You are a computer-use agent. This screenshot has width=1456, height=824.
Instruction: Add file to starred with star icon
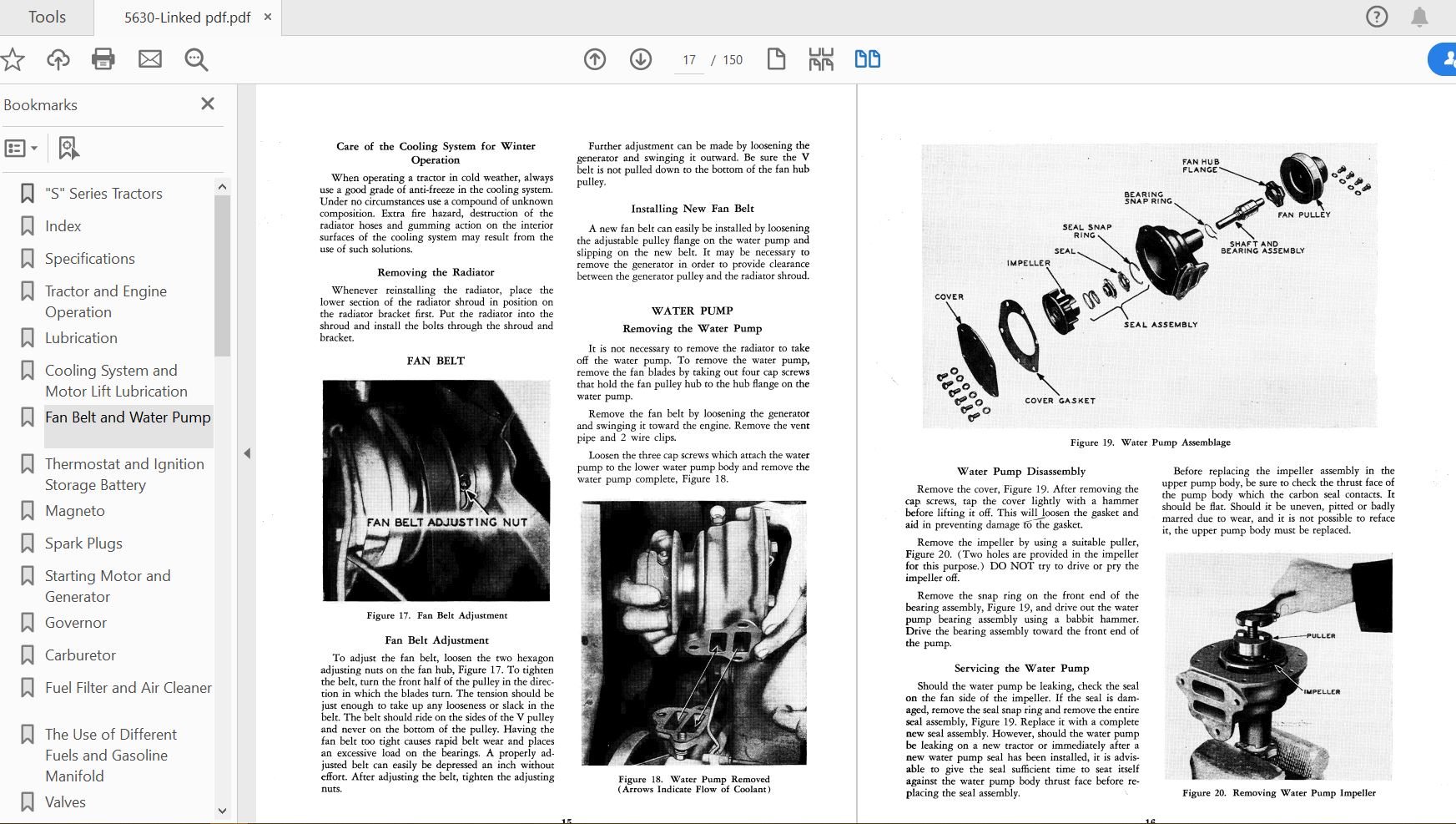13,59
